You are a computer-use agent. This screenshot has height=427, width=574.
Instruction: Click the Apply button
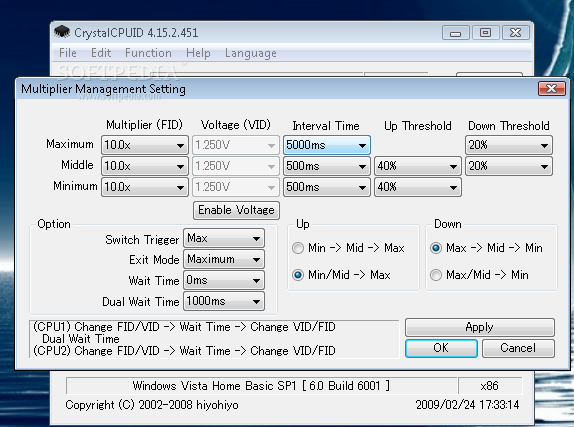(x=480, y=327)
